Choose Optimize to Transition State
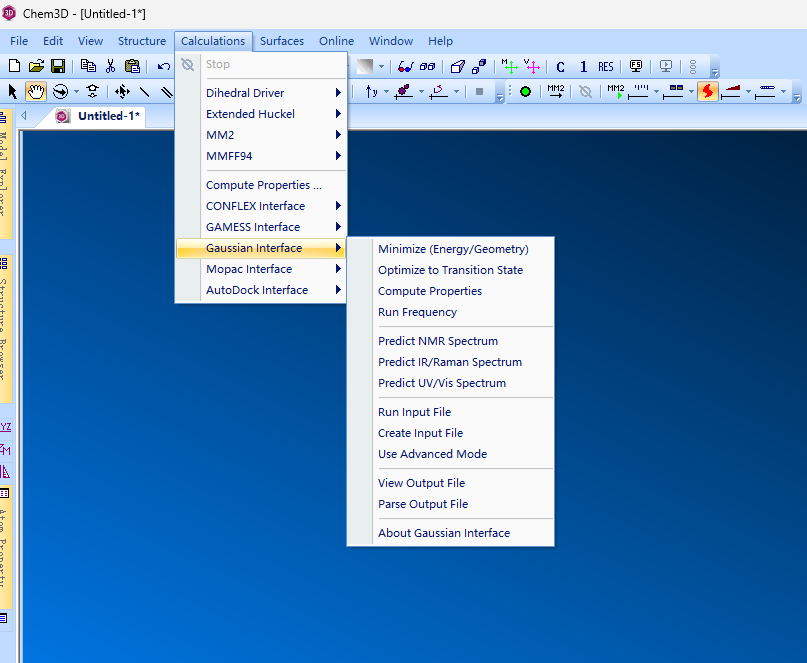807x663 pixels. pyautogui.click(x=451, y=270)
